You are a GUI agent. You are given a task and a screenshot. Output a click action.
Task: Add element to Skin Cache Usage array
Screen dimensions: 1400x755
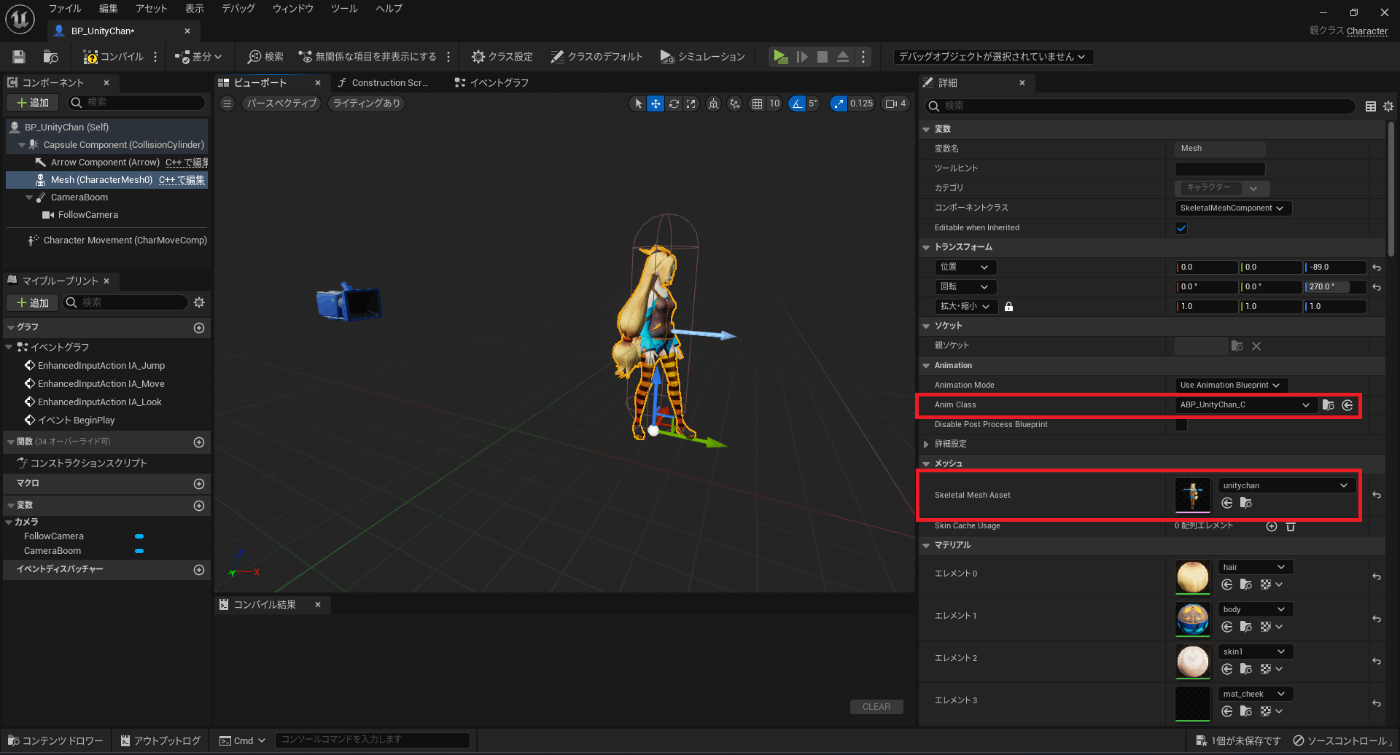pyautogui.click(x=1271, y=525)
